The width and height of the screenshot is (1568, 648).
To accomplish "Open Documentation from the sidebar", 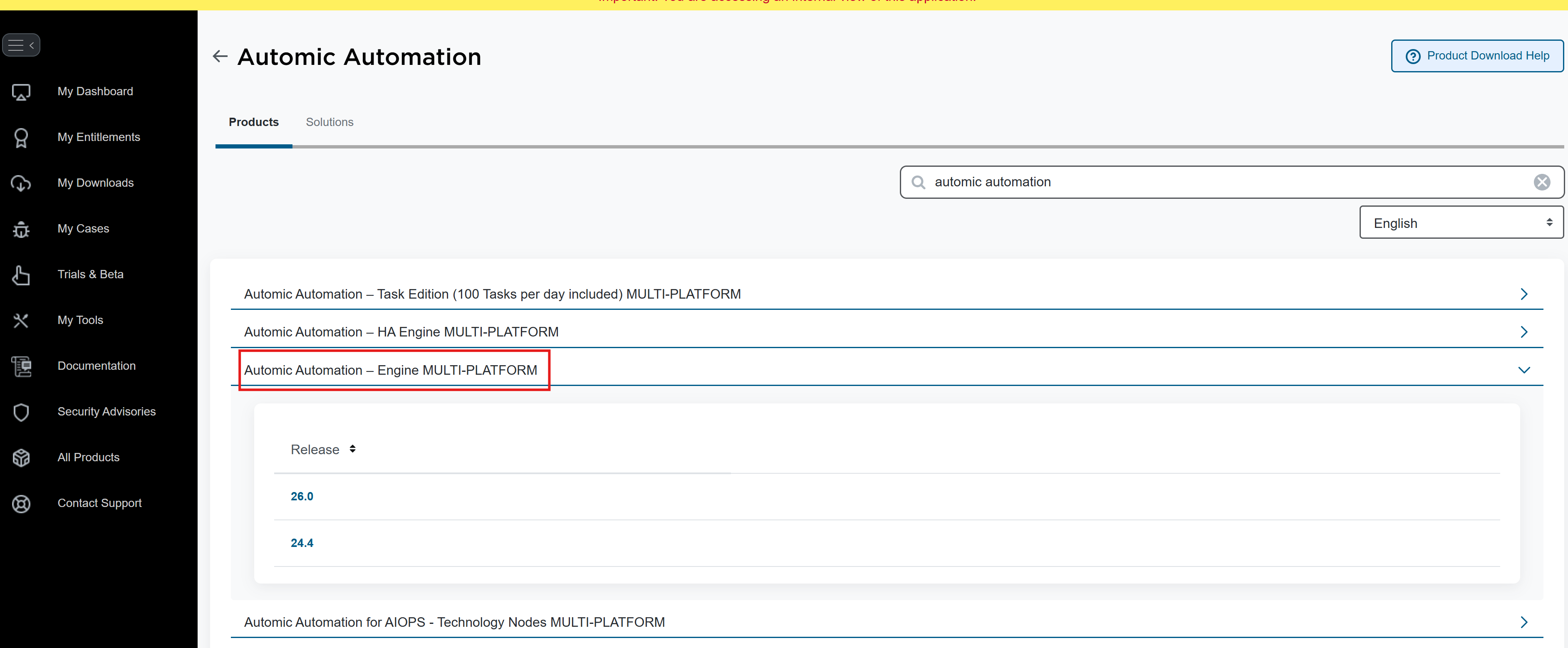I will pyautogui.click(x=97, y=366).
